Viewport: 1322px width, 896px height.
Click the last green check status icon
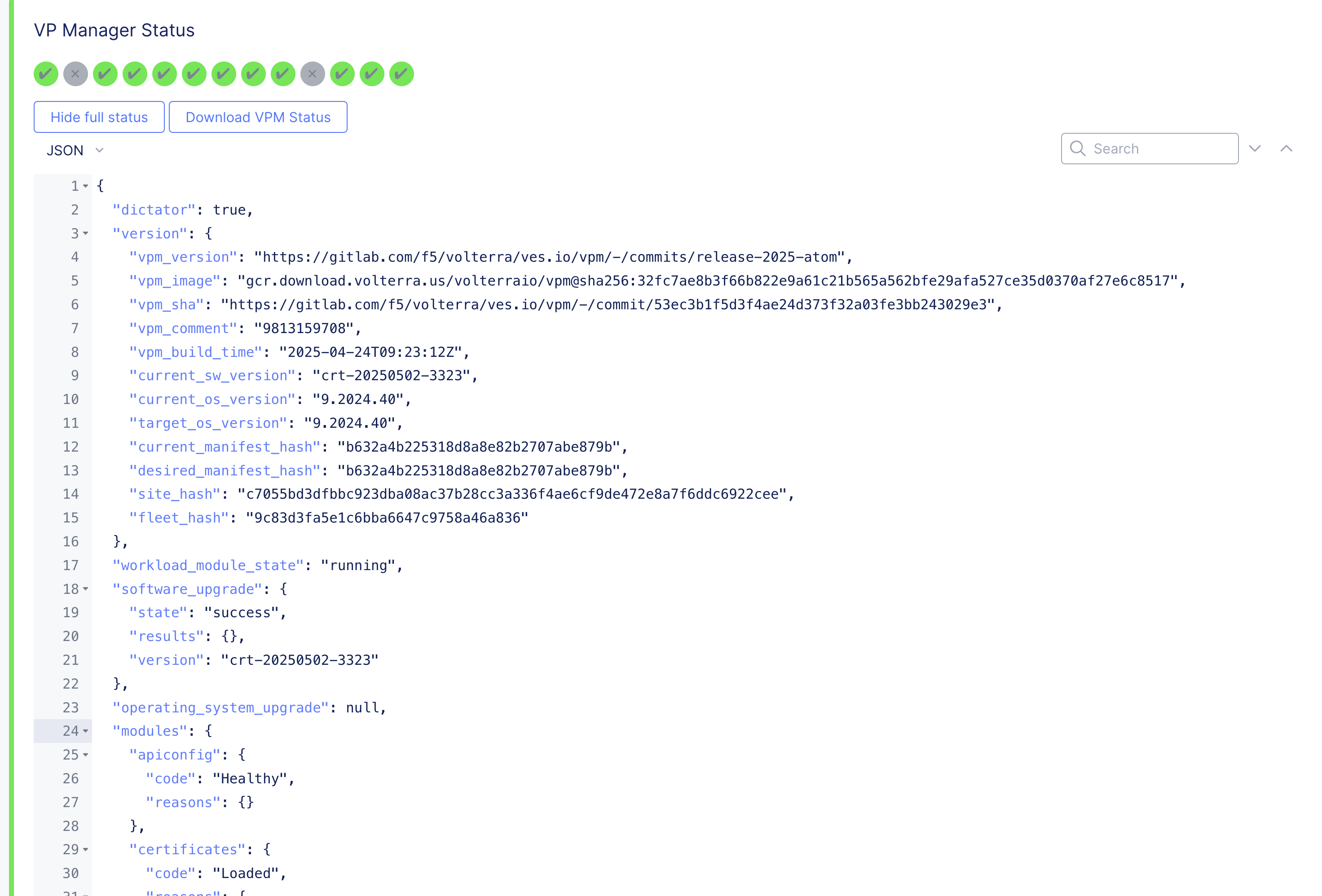[x=401, y=74]
